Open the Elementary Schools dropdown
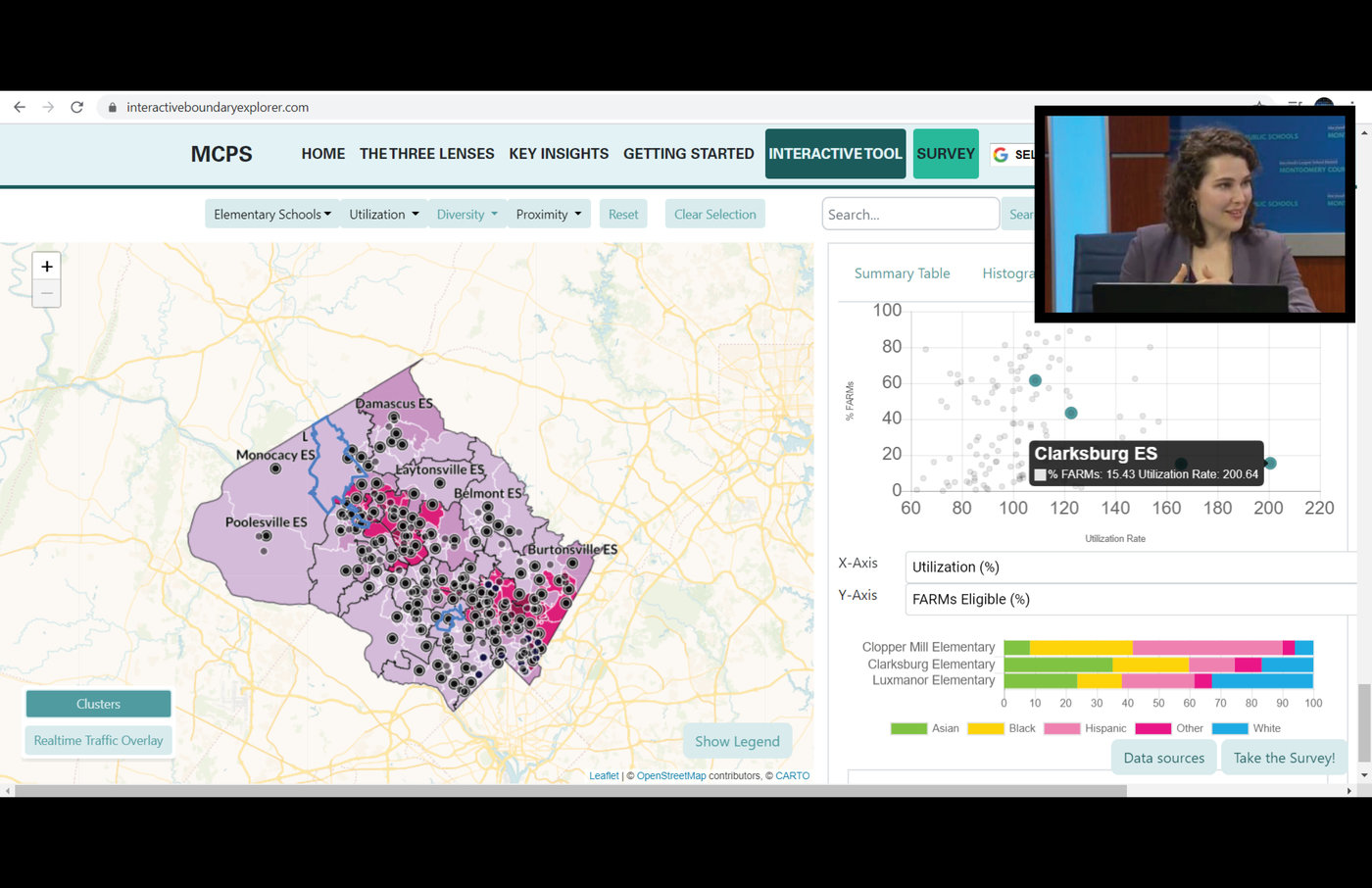This screenshot has height=888, width=1372. pos(271,214)
